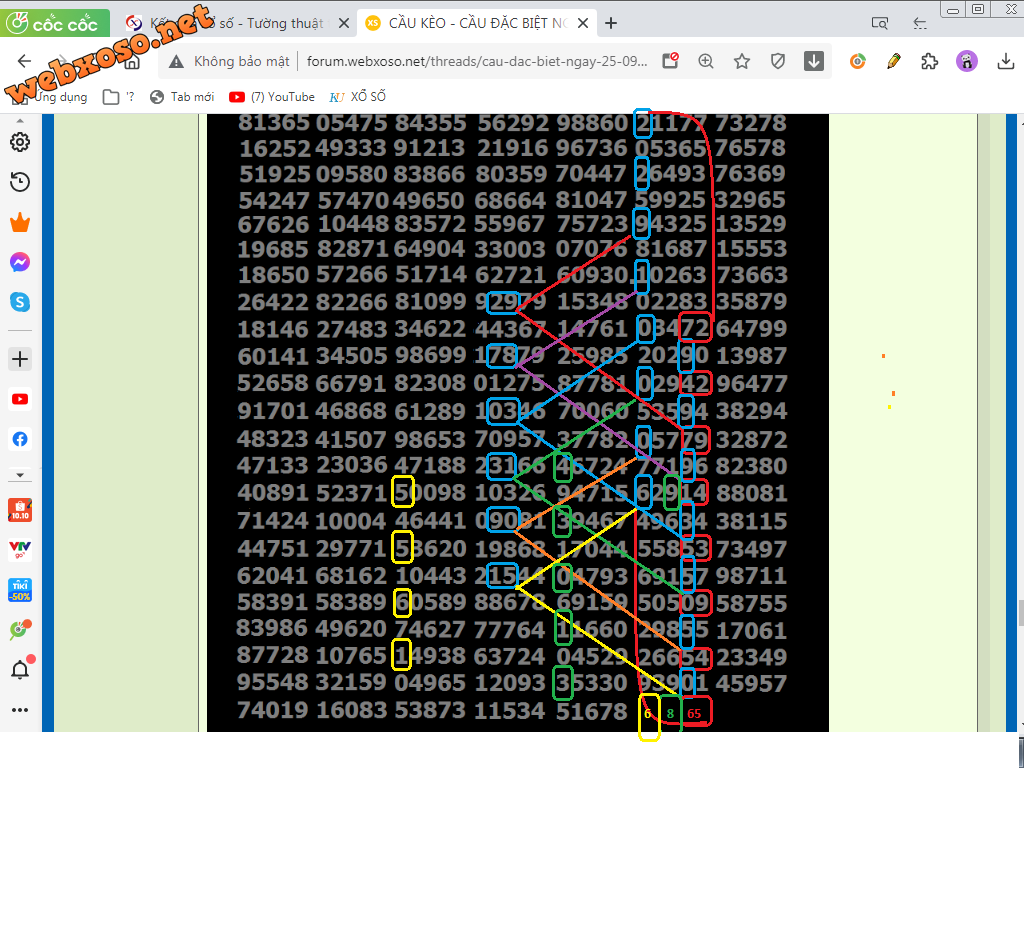Open the Tab mới bookmark
Viewport: 1036px width, 952px height.
(x=182, y=97)
